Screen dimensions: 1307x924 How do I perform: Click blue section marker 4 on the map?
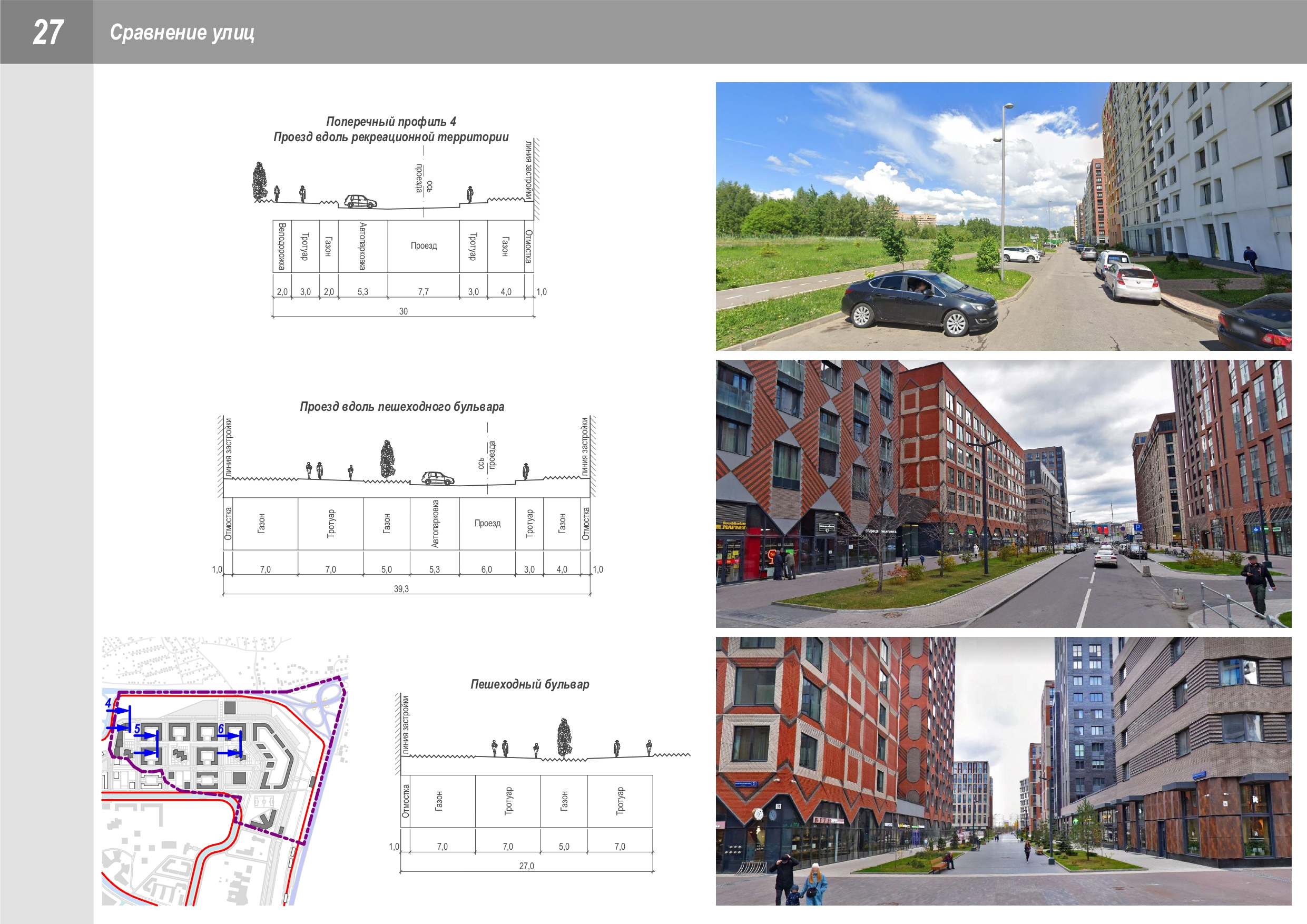coord(108,703)
